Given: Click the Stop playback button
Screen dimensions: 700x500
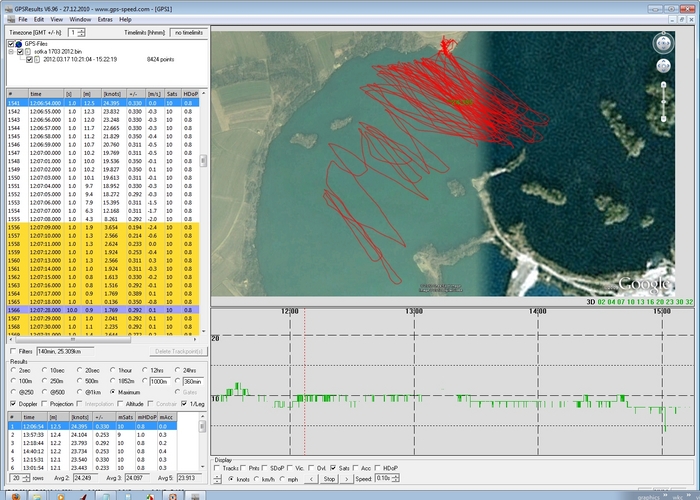Looking at the screenshot, I should [329, 479].
